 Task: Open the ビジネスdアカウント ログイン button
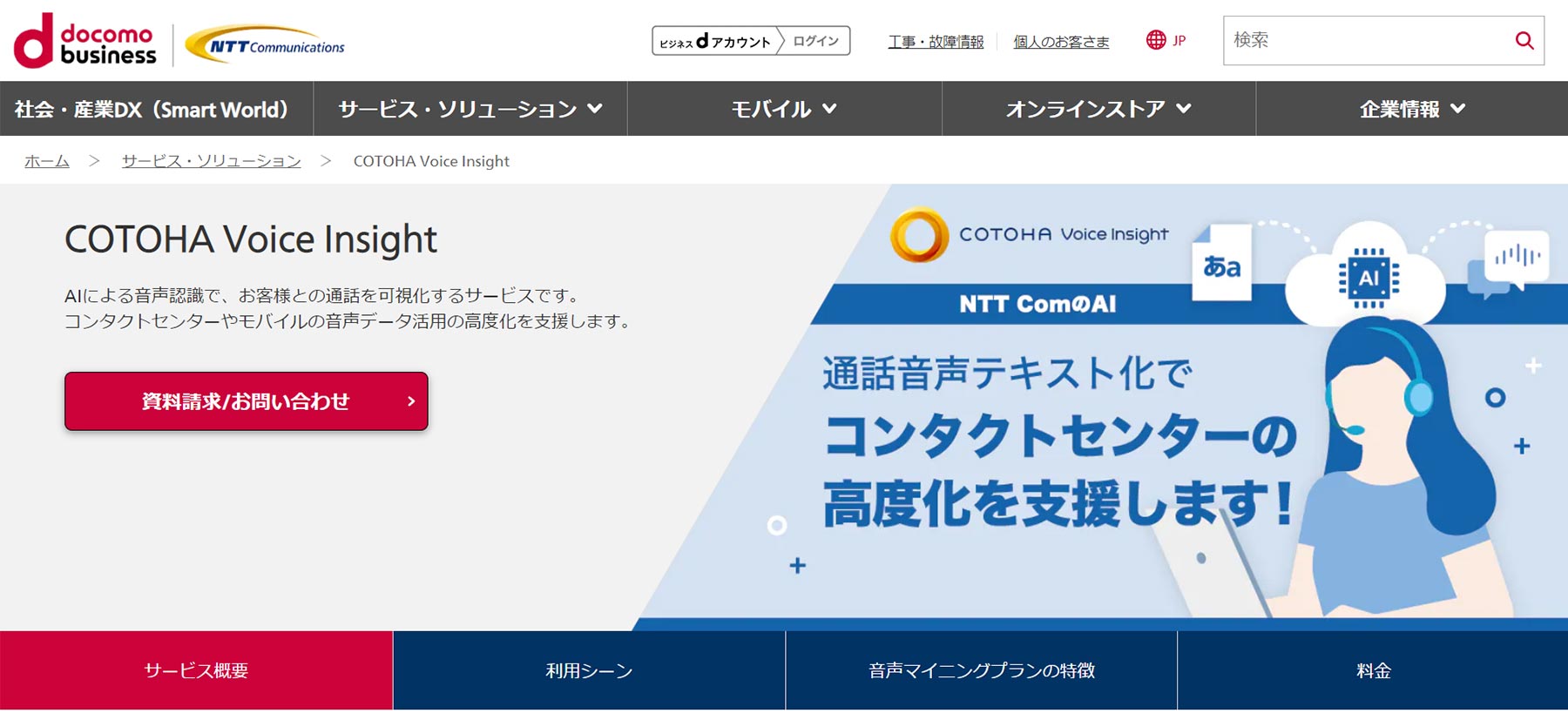click(x=751, y=41)
